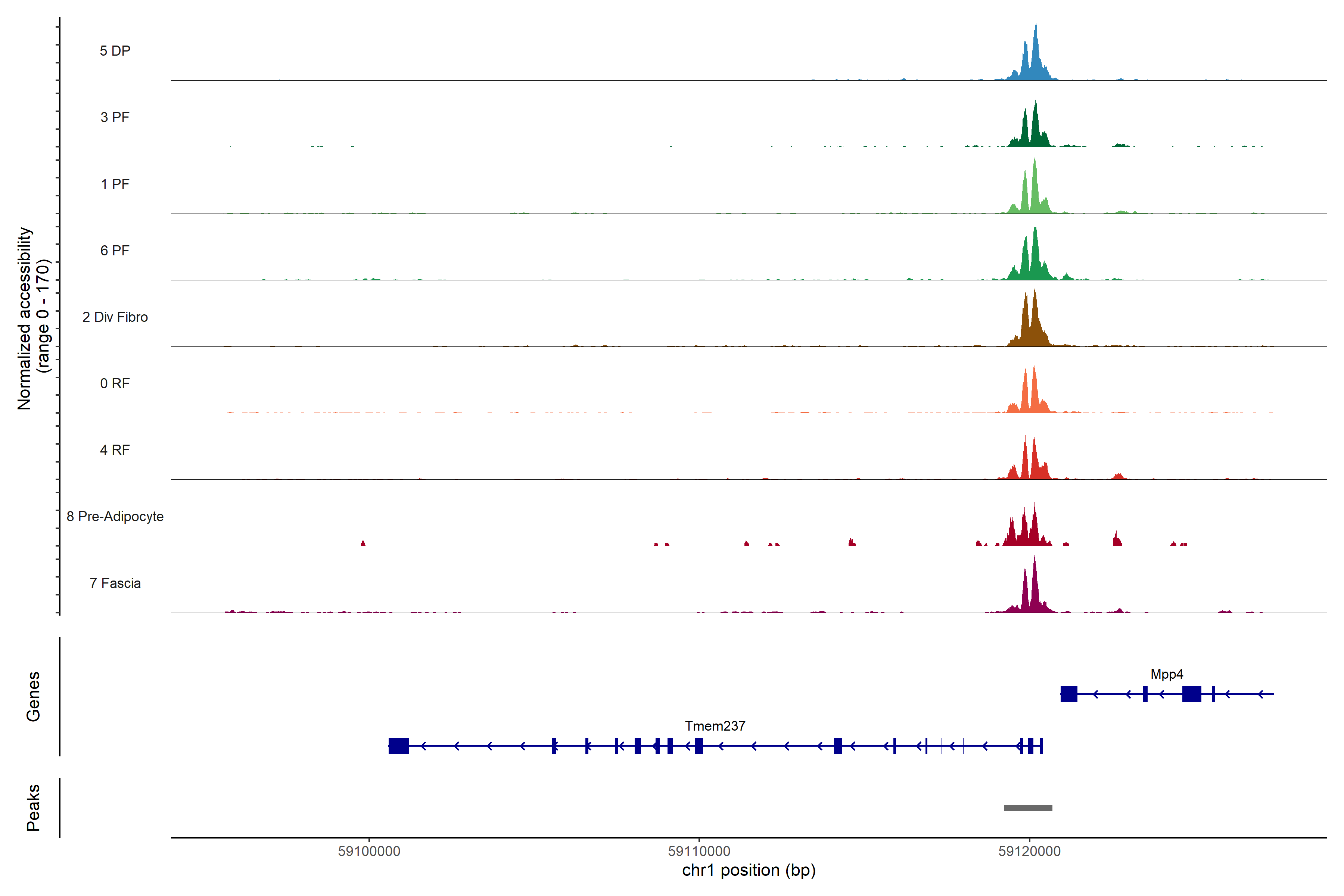Click the Tmem237 gene label
The width and height of the screenshot is (1344, 896).
click(715, 726)
